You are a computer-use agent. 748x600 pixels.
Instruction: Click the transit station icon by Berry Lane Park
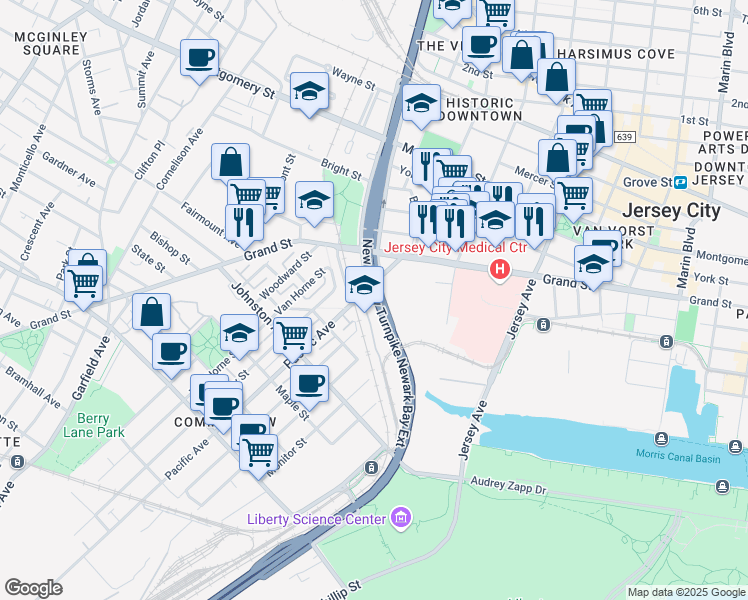(17, 462)
